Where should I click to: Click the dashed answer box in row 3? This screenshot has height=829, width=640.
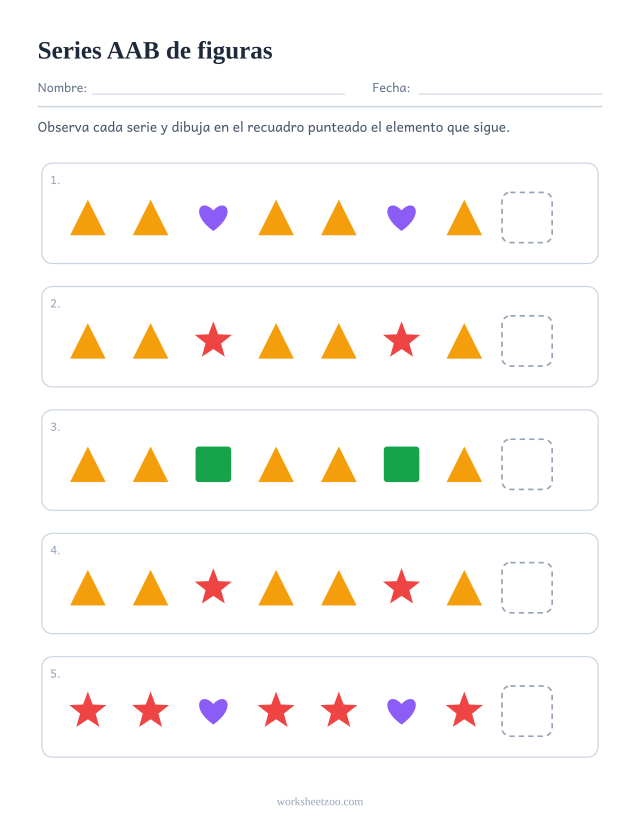pos(527,464)
